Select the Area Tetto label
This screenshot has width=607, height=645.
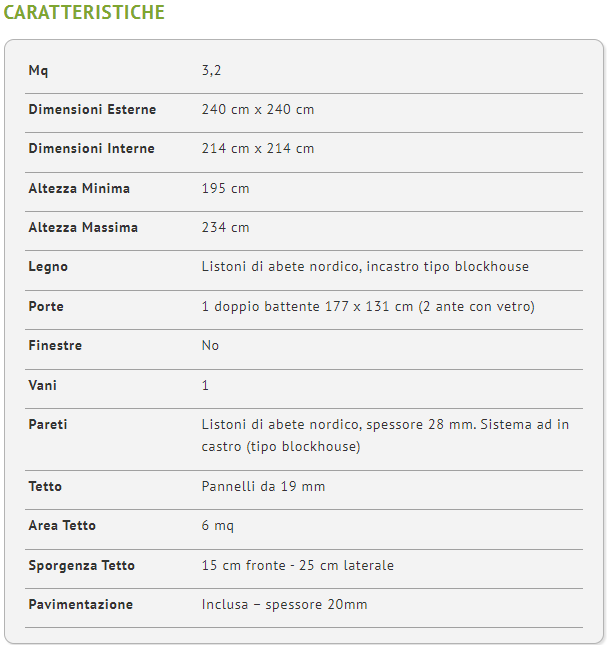click(62, 526)
